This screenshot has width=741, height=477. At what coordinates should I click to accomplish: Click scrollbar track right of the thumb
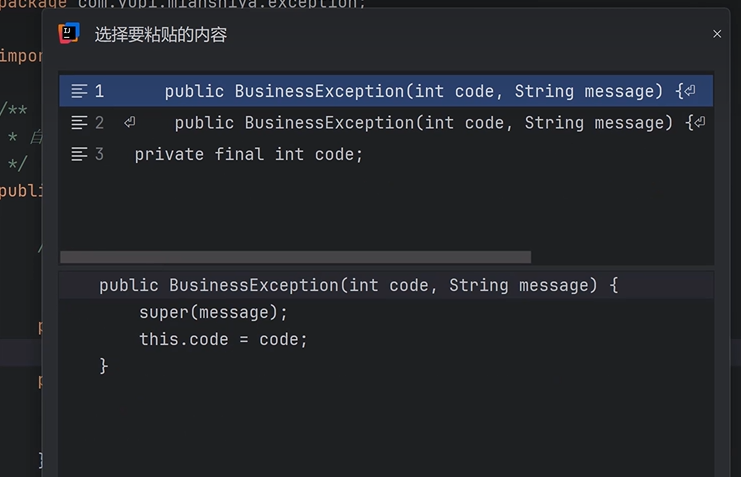point(620,257)
